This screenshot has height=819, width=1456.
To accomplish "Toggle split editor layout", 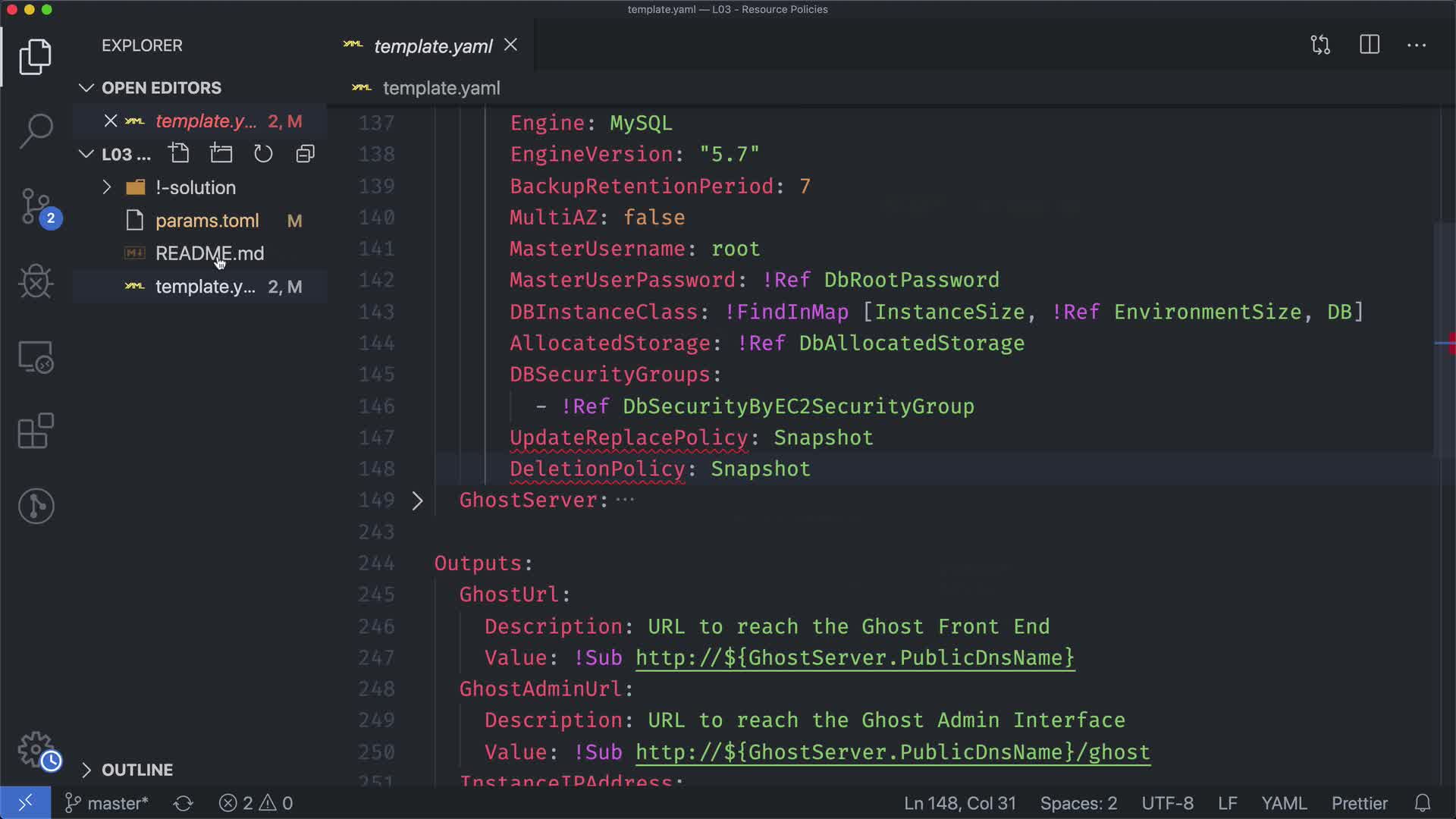I will click(1369, 45).
